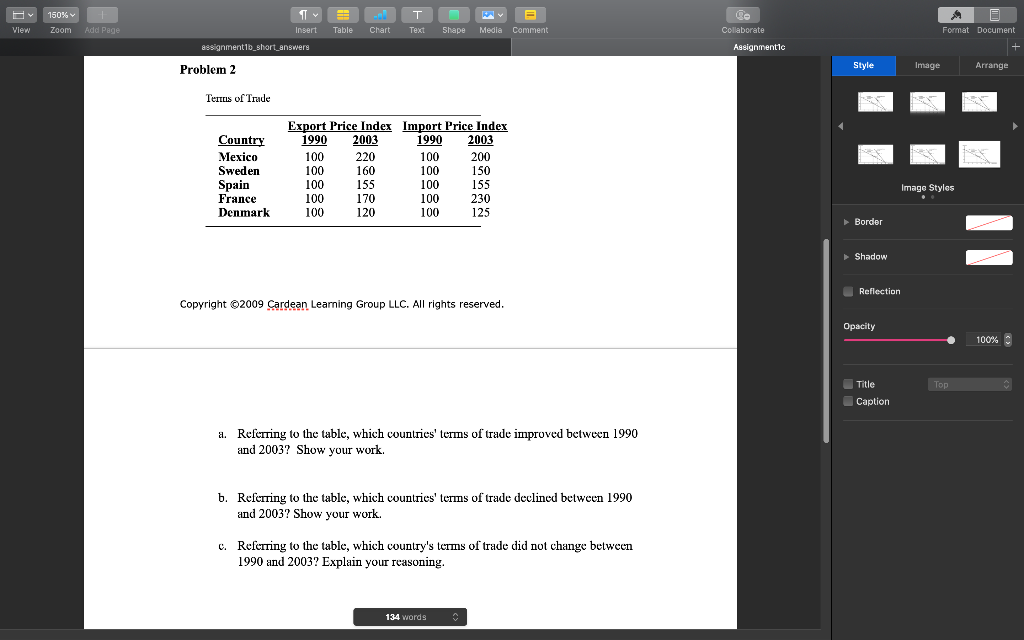The width and height of the screenshot is (1024, 640).
Task: Click the Add Page button
Action: pyautogui.click(x=100, y=14)
